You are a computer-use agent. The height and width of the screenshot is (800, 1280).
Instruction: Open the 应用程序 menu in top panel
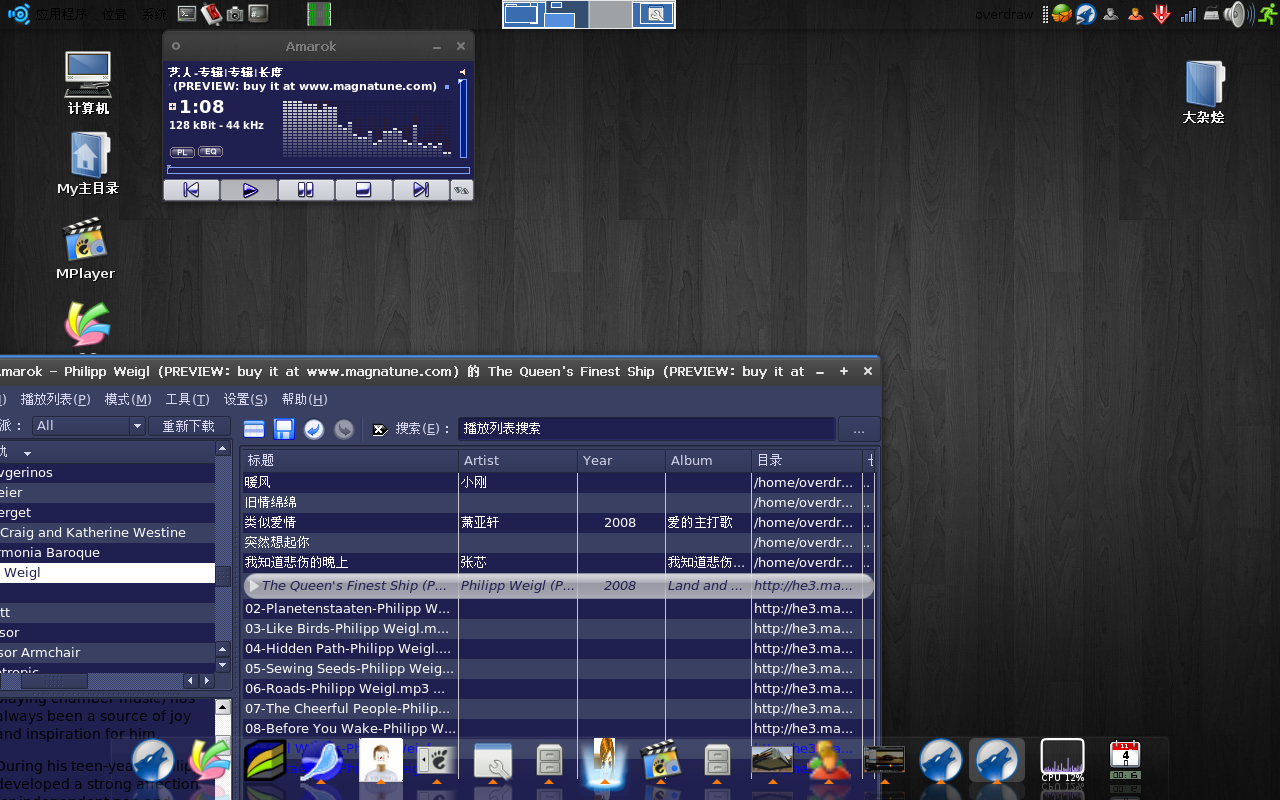(61, 14)
